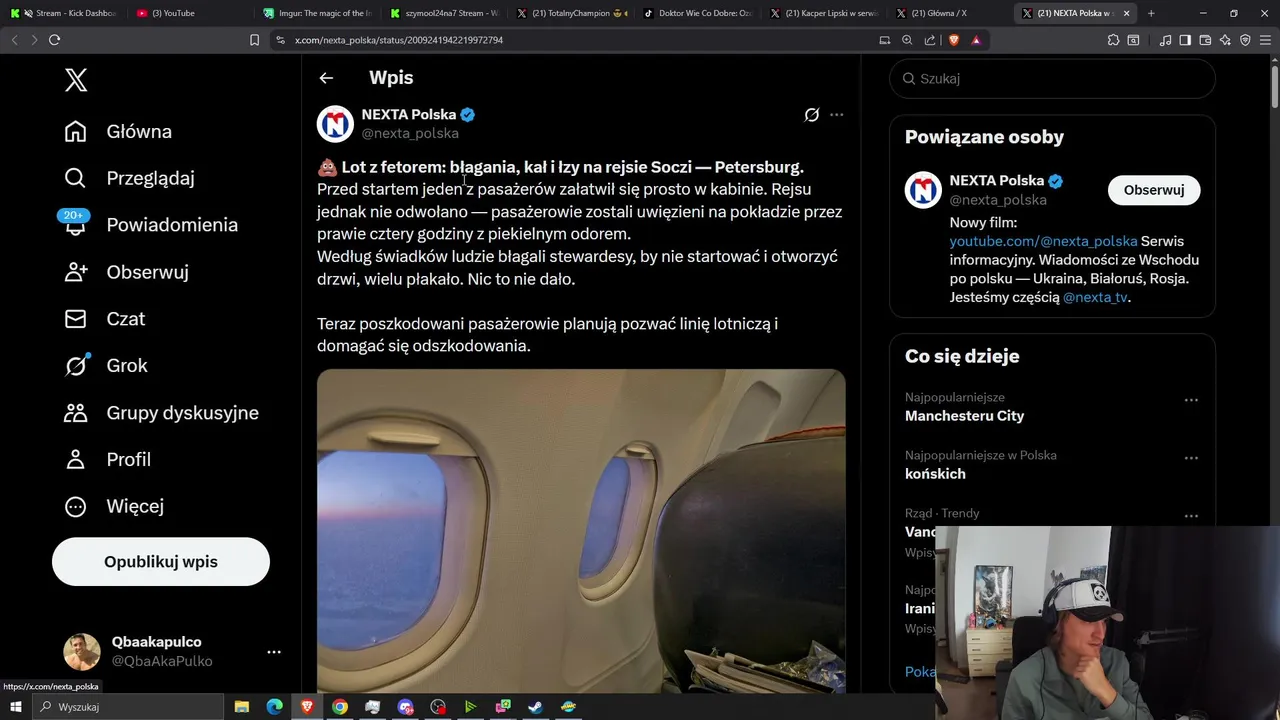This screenshot has width=1280, height=720.
Task: Open the browser extensions puzzle icon
Action: click(1113, 40)
